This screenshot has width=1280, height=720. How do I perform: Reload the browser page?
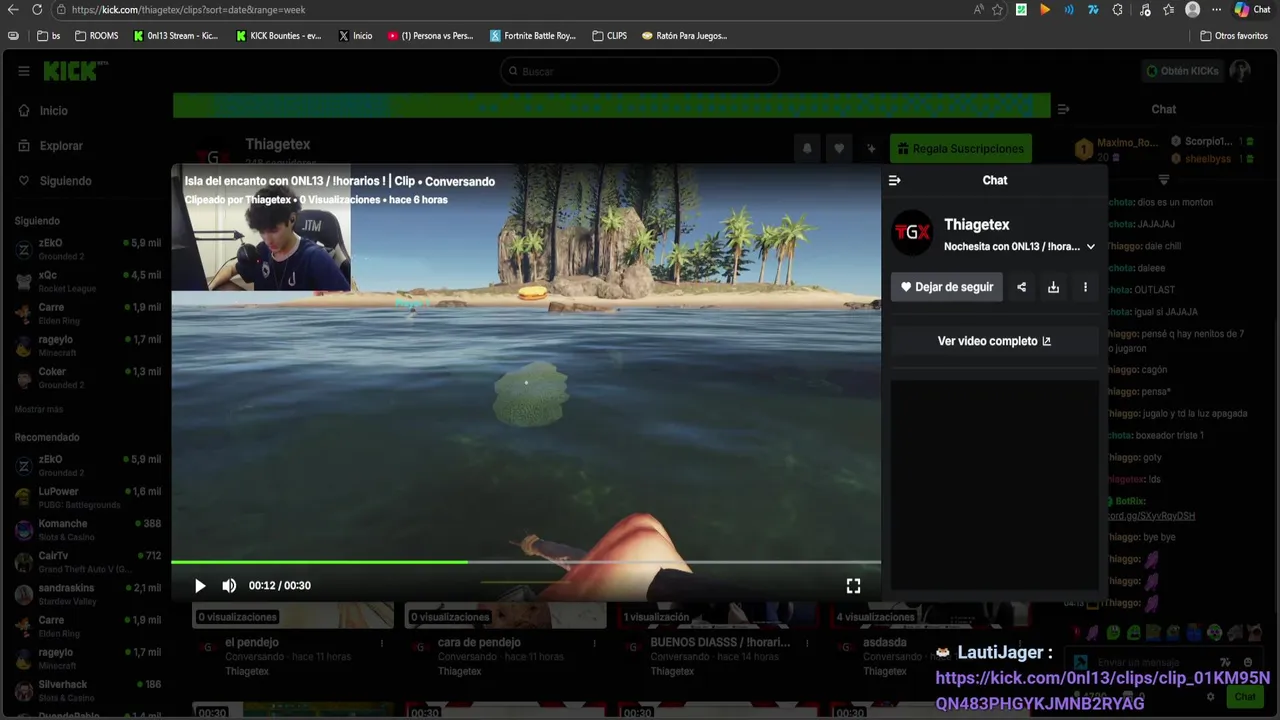coord(37,10)
